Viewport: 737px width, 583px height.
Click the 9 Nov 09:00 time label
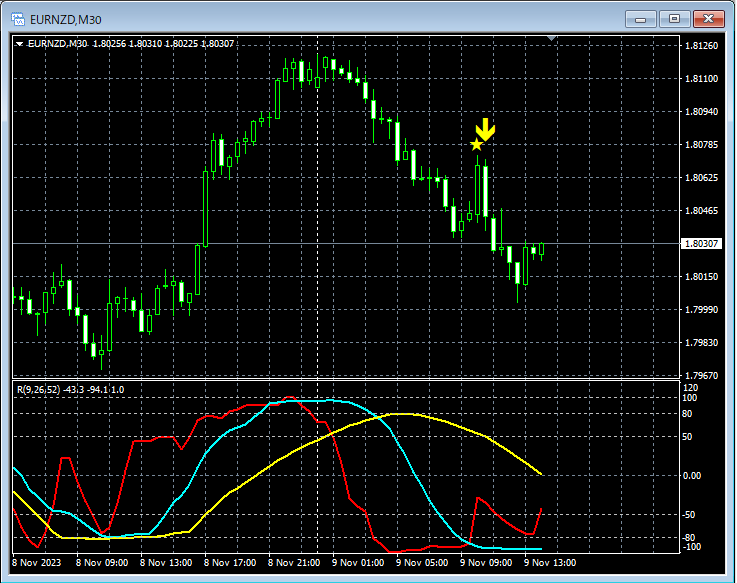click(x=486, y=563)
